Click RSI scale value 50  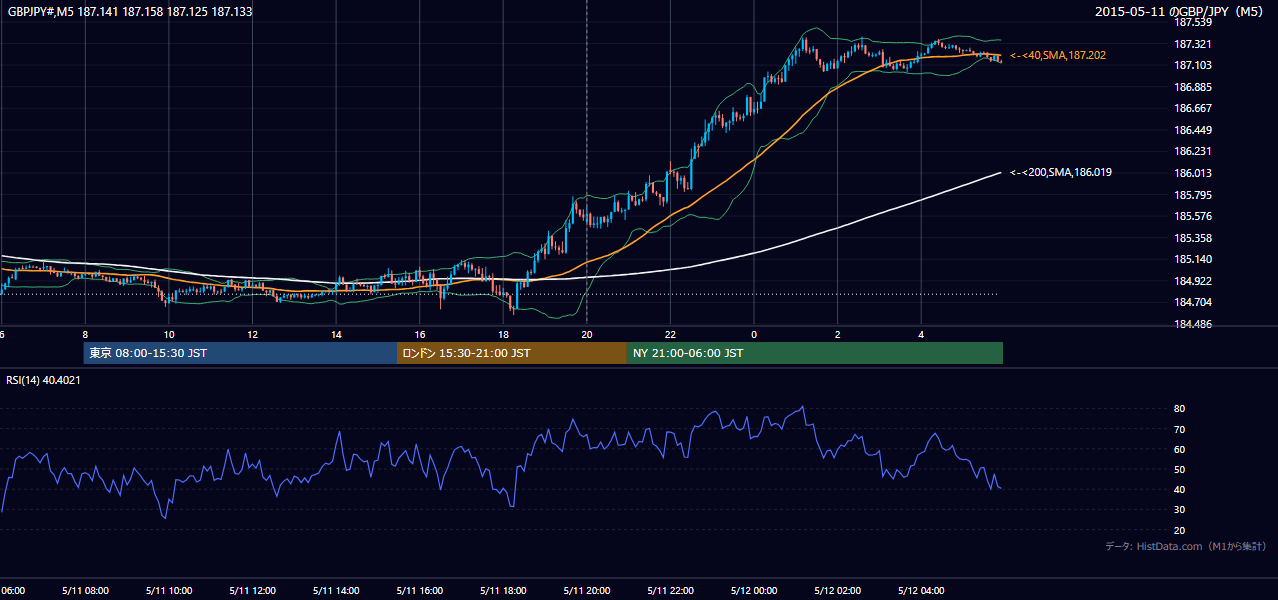pyautogui.click(x=1179, y=469)
